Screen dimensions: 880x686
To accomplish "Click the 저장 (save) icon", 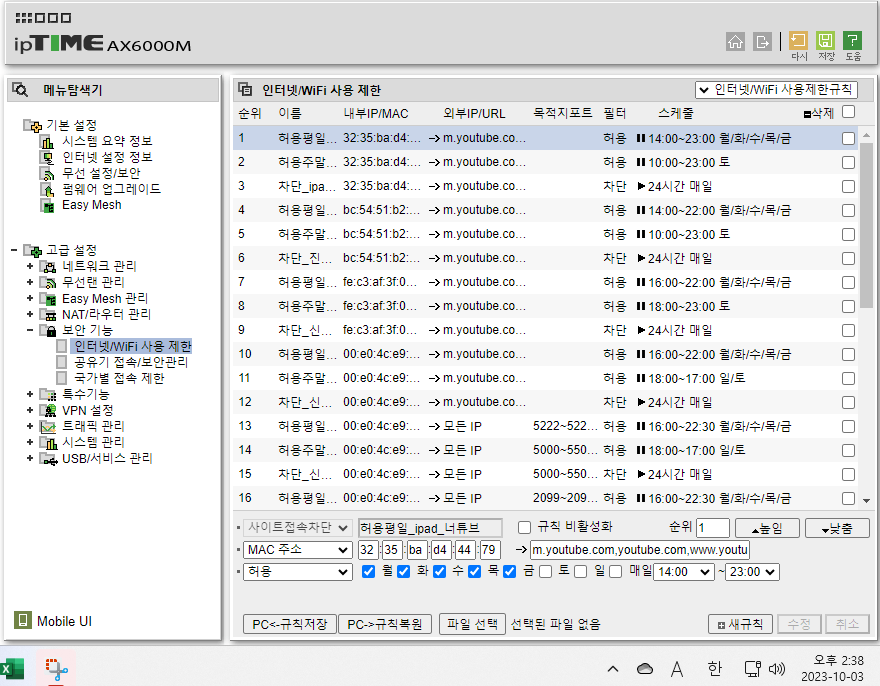I will coord(825,40).
